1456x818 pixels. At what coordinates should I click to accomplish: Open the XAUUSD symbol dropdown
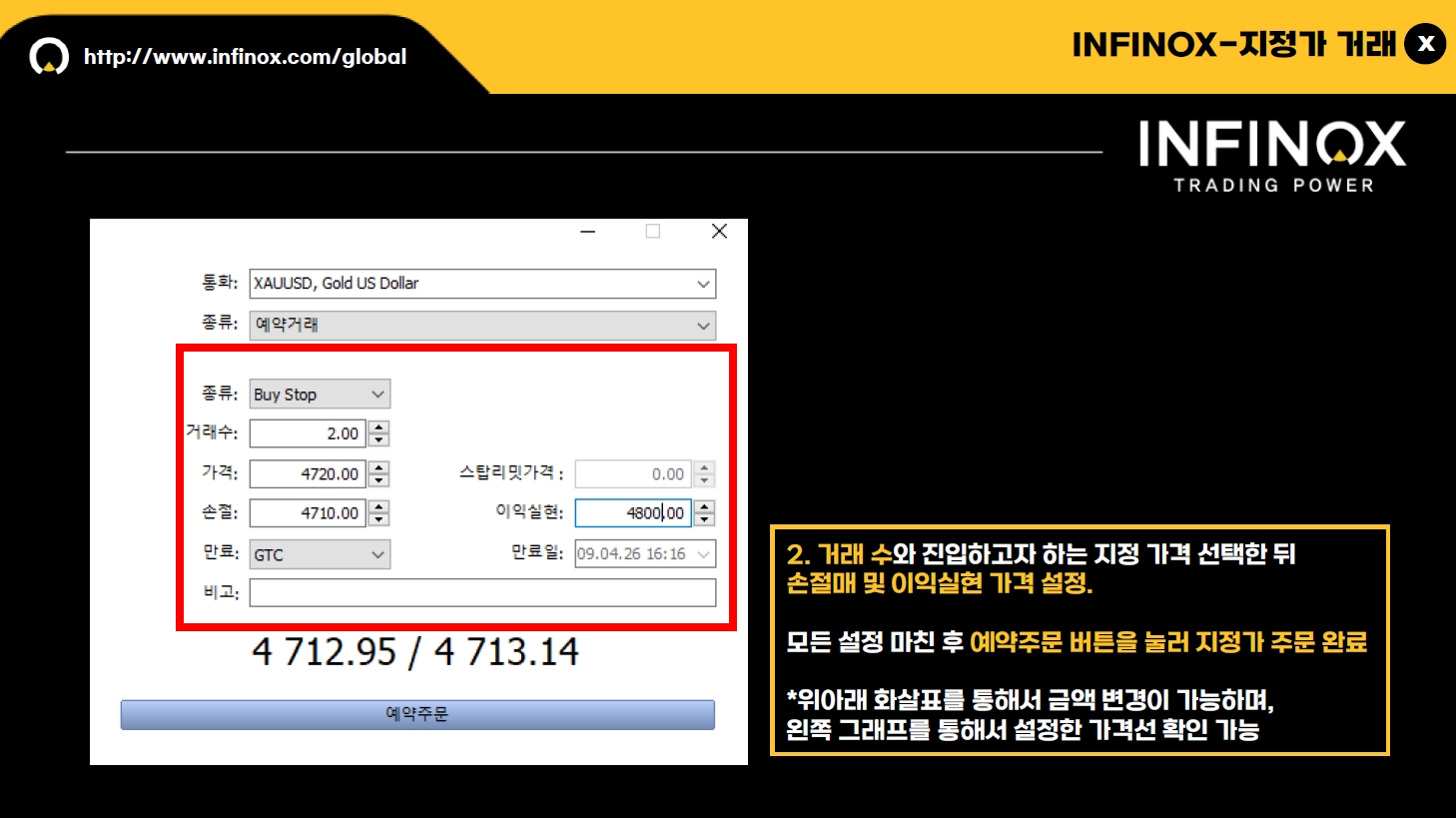point(482,284)
